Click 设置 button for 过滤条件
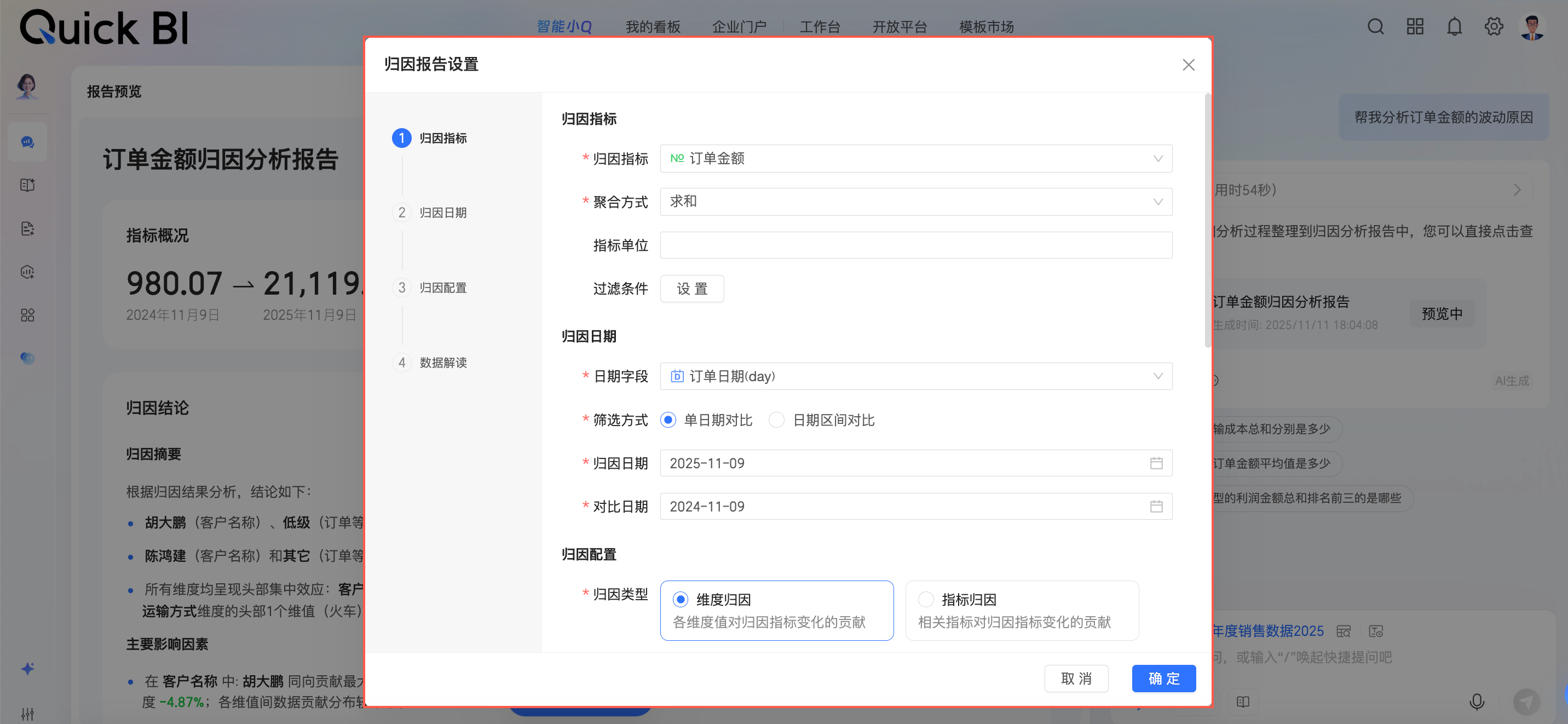1568x724 pixels. [x=691, y=289]
